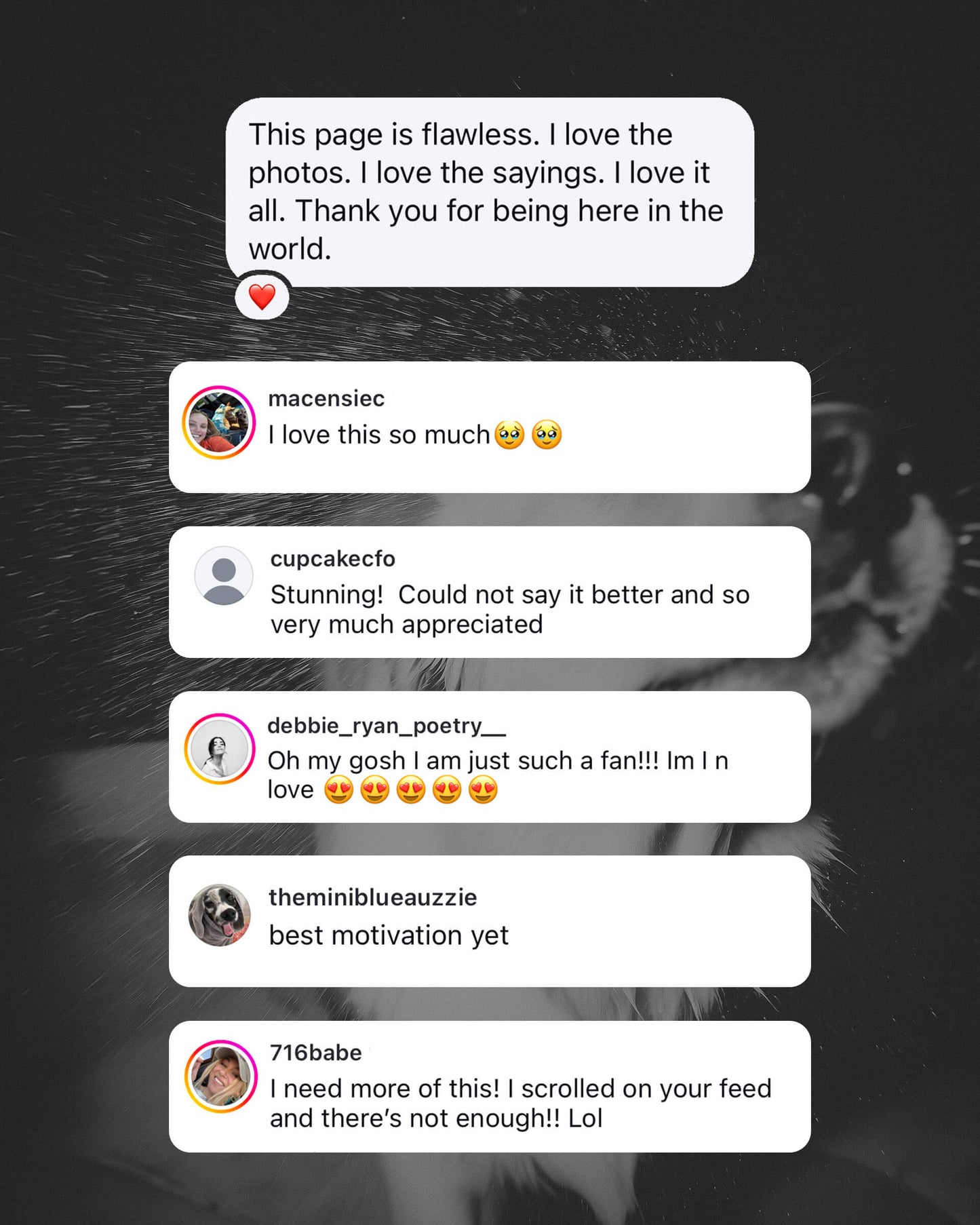
Task: Click the first pleading face emoji
Action: [510, 435]
